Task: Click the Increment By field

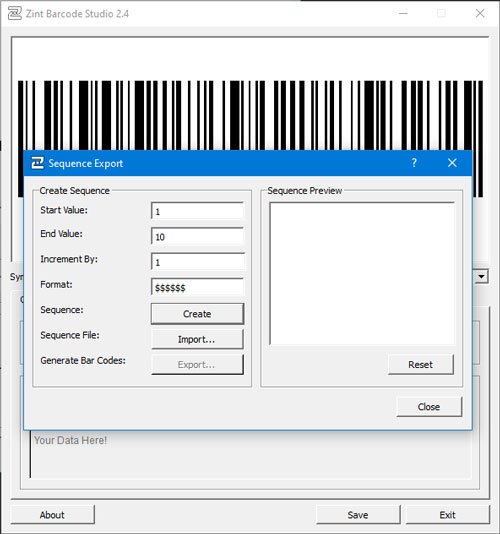Action: 197,262
